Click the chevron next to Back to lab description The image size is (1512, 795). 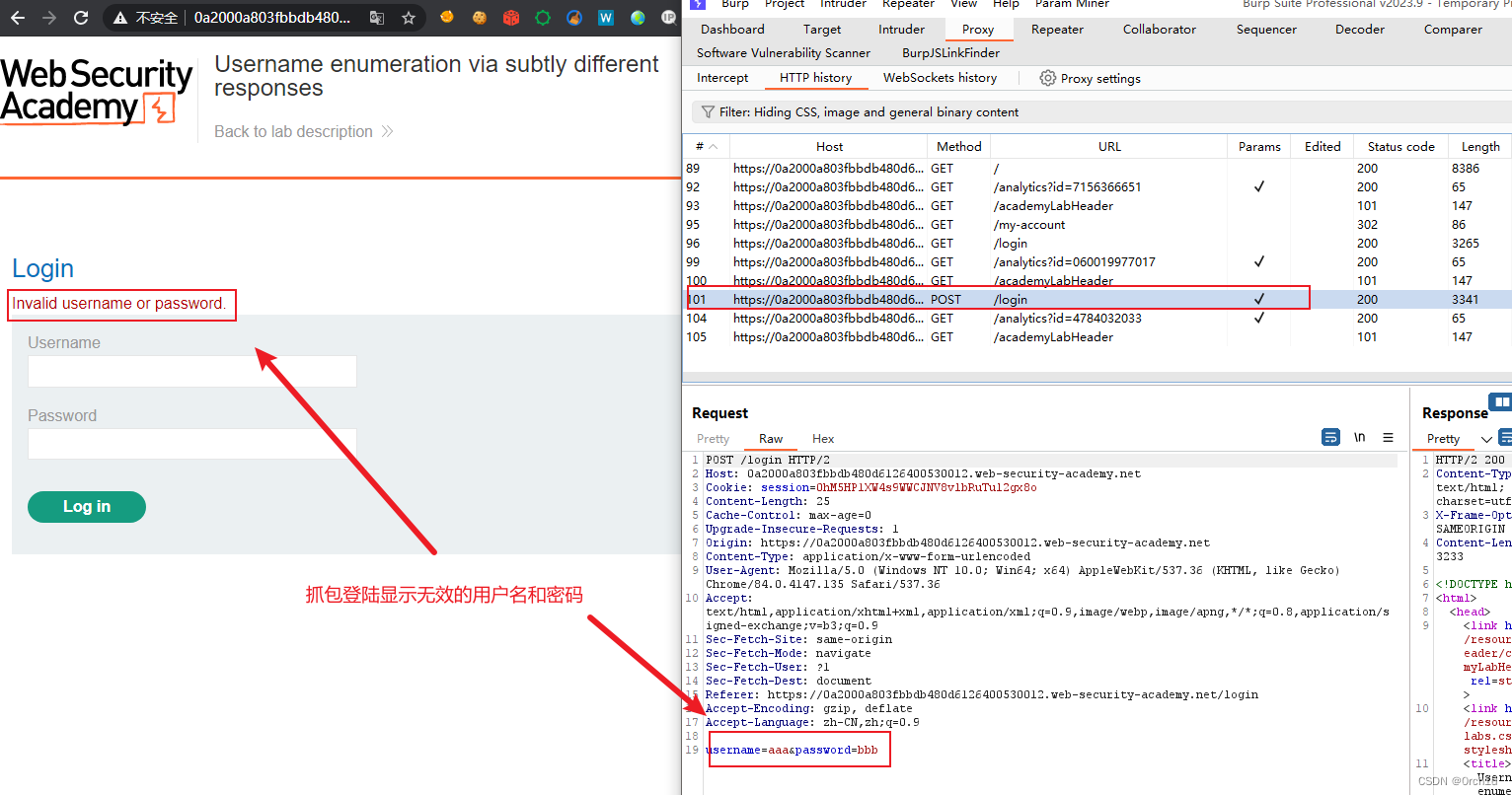[x=387, y=131]
